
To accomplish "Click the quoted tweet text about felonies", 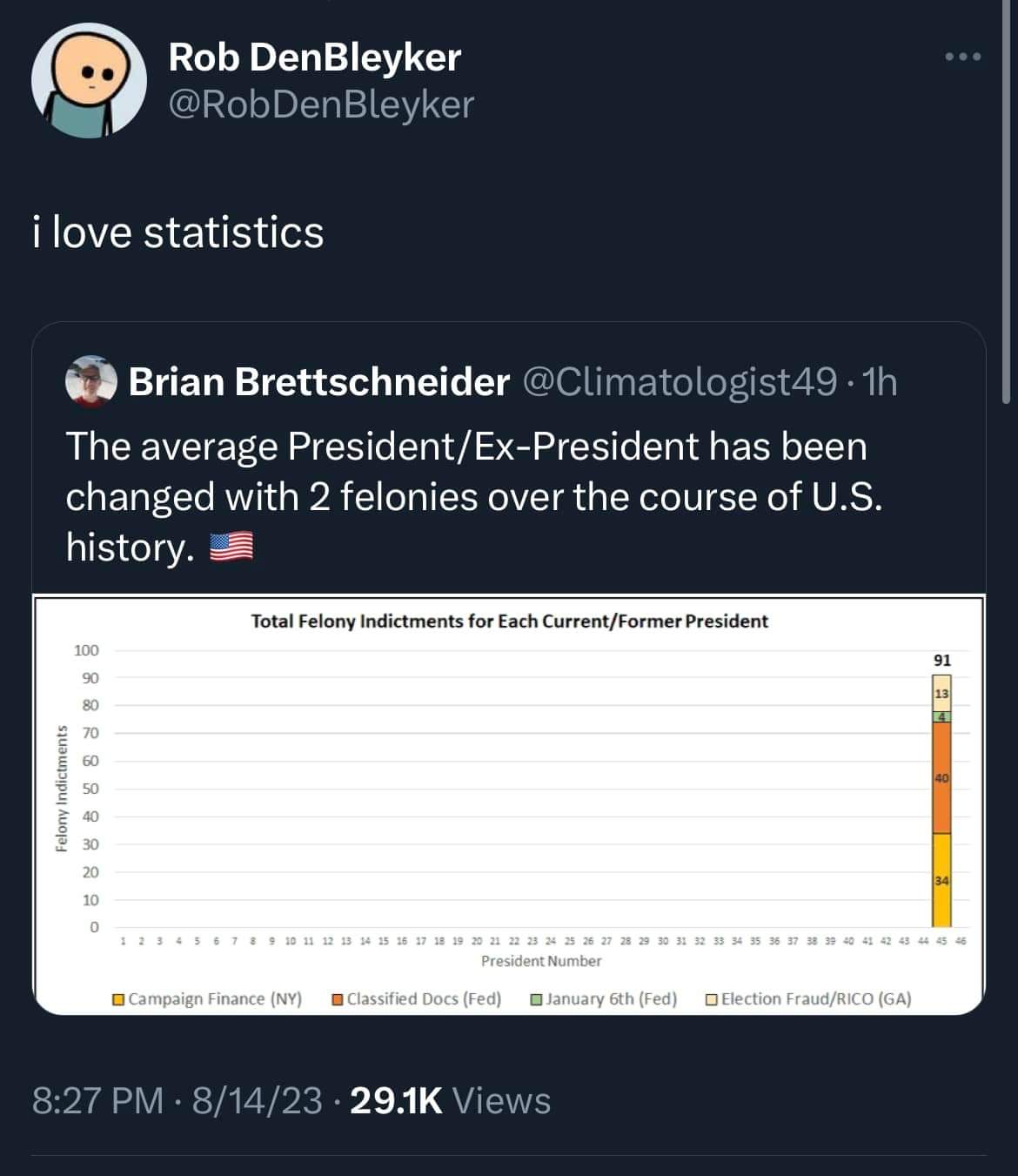I will point(474,496).
